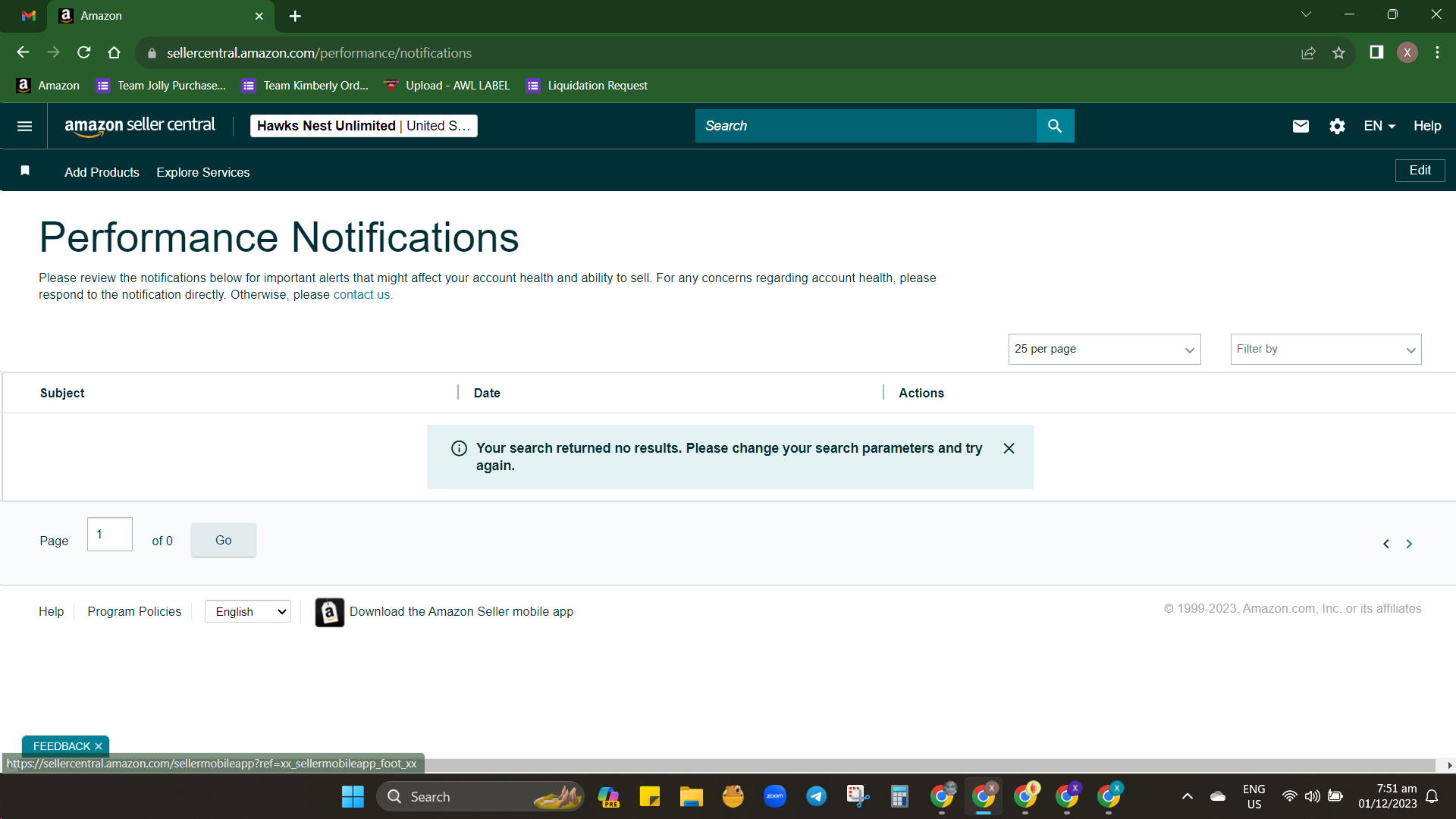Close the Amazon browser tab
Viewport: 1456px width, 819px height.
(x=259, y=16)
